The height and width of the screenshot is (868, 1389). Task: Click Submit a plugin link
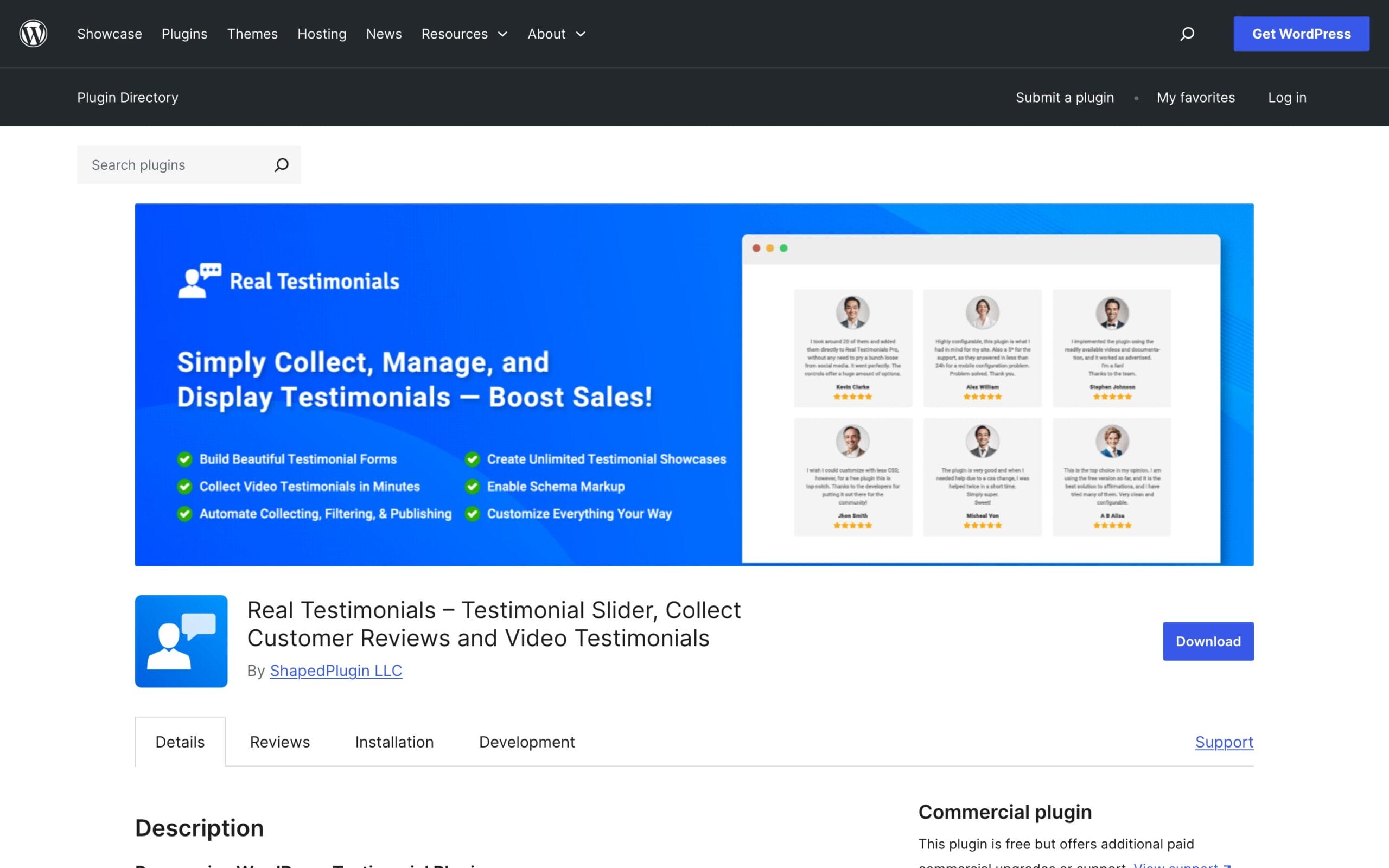[x=1065, y=98]
